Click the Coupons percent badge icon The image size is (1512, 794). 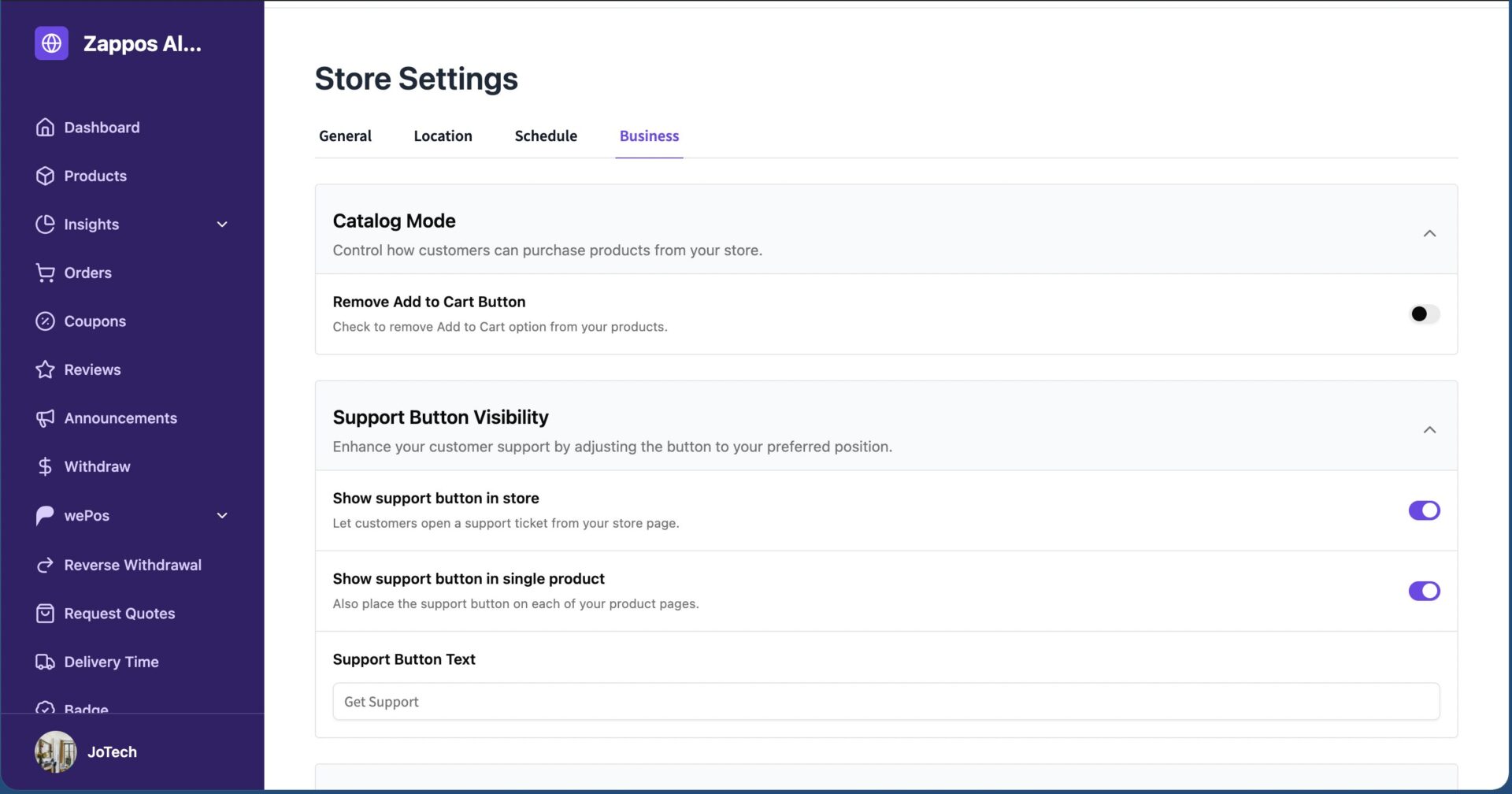click(45, 321)
